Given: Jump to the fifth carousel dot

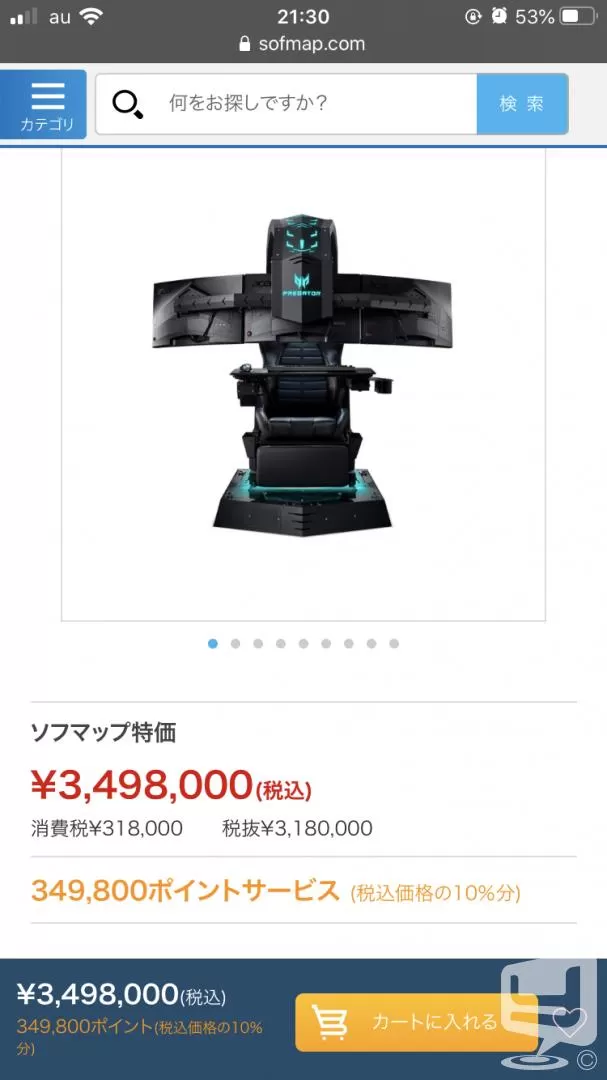Looking at the screenshot, I should [x=303, y=643].
